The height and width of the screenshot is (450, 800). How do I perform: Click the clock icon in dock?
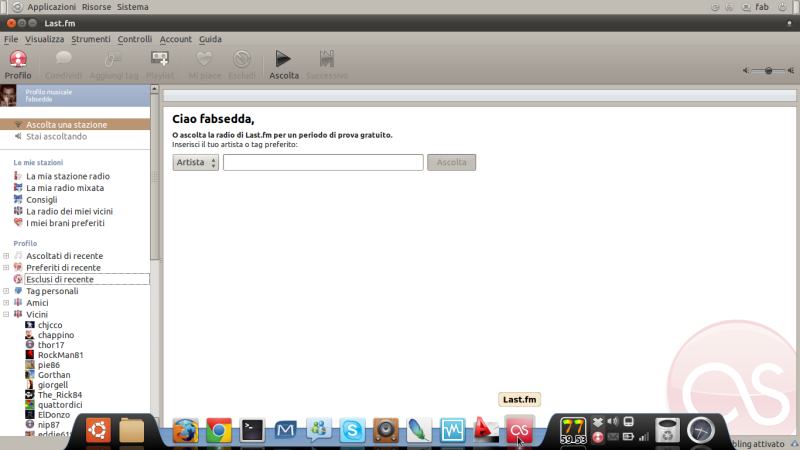click(x=701, y=431)
